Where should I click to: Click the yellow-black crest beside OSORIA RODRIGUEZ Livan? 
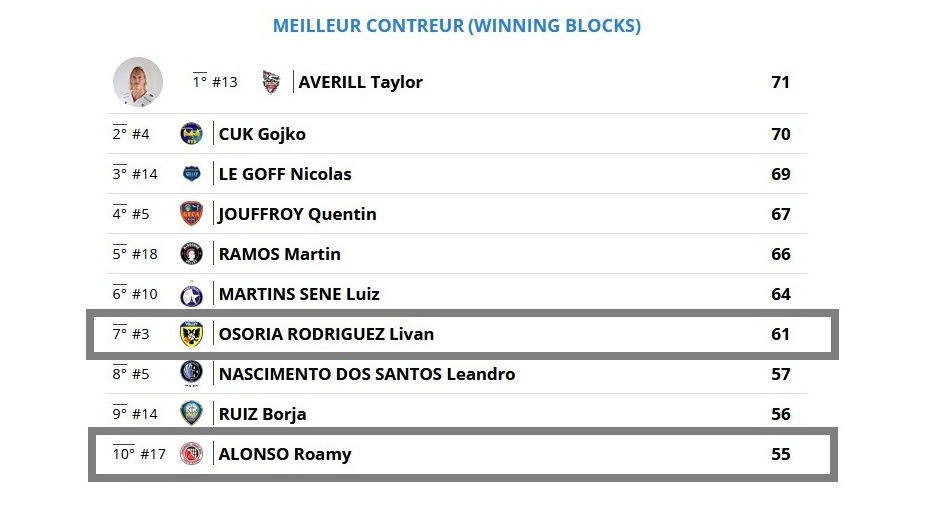[x=191, y=334]
